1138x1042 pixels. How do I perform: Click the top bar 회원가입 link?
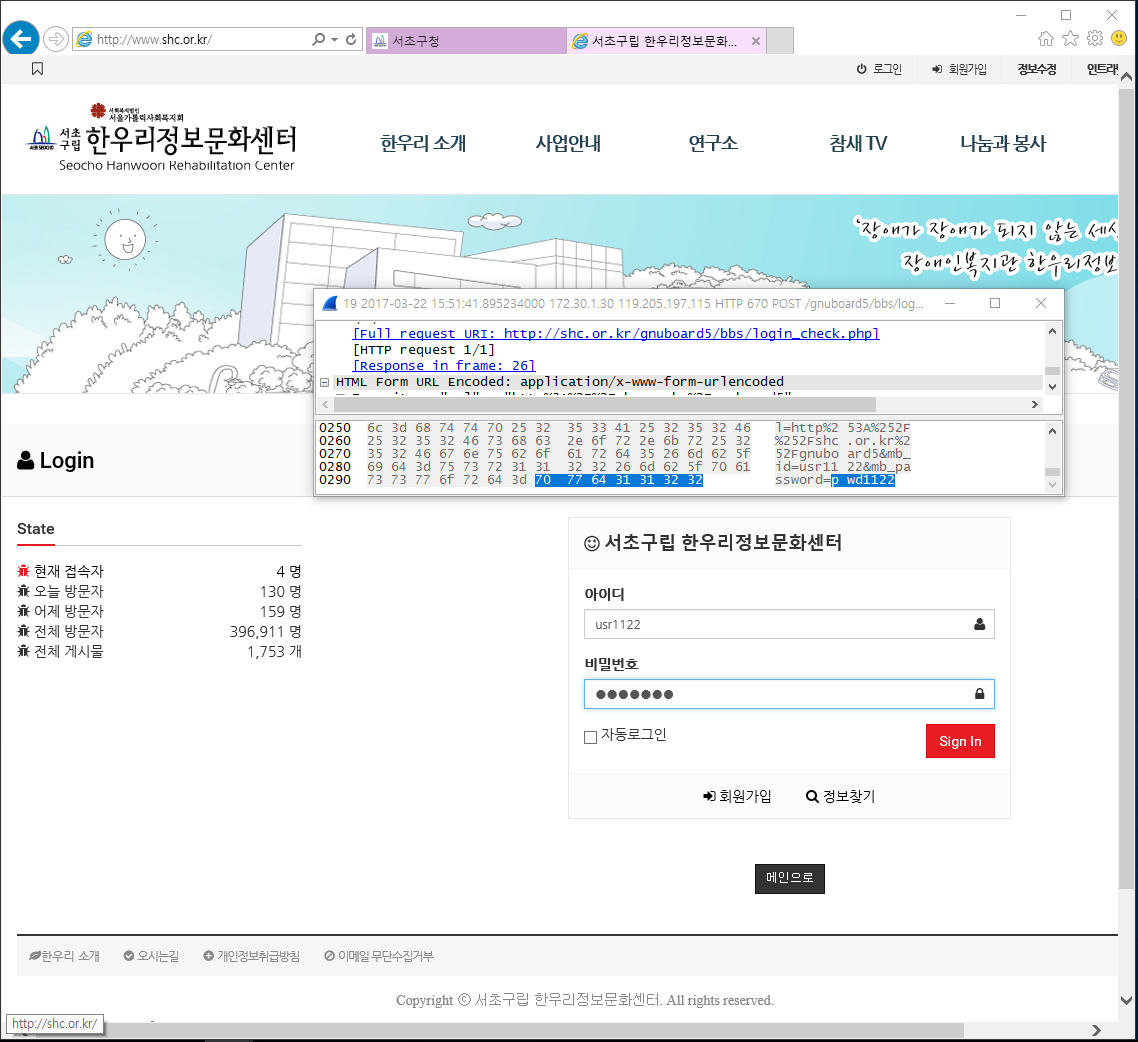[959, 69]
